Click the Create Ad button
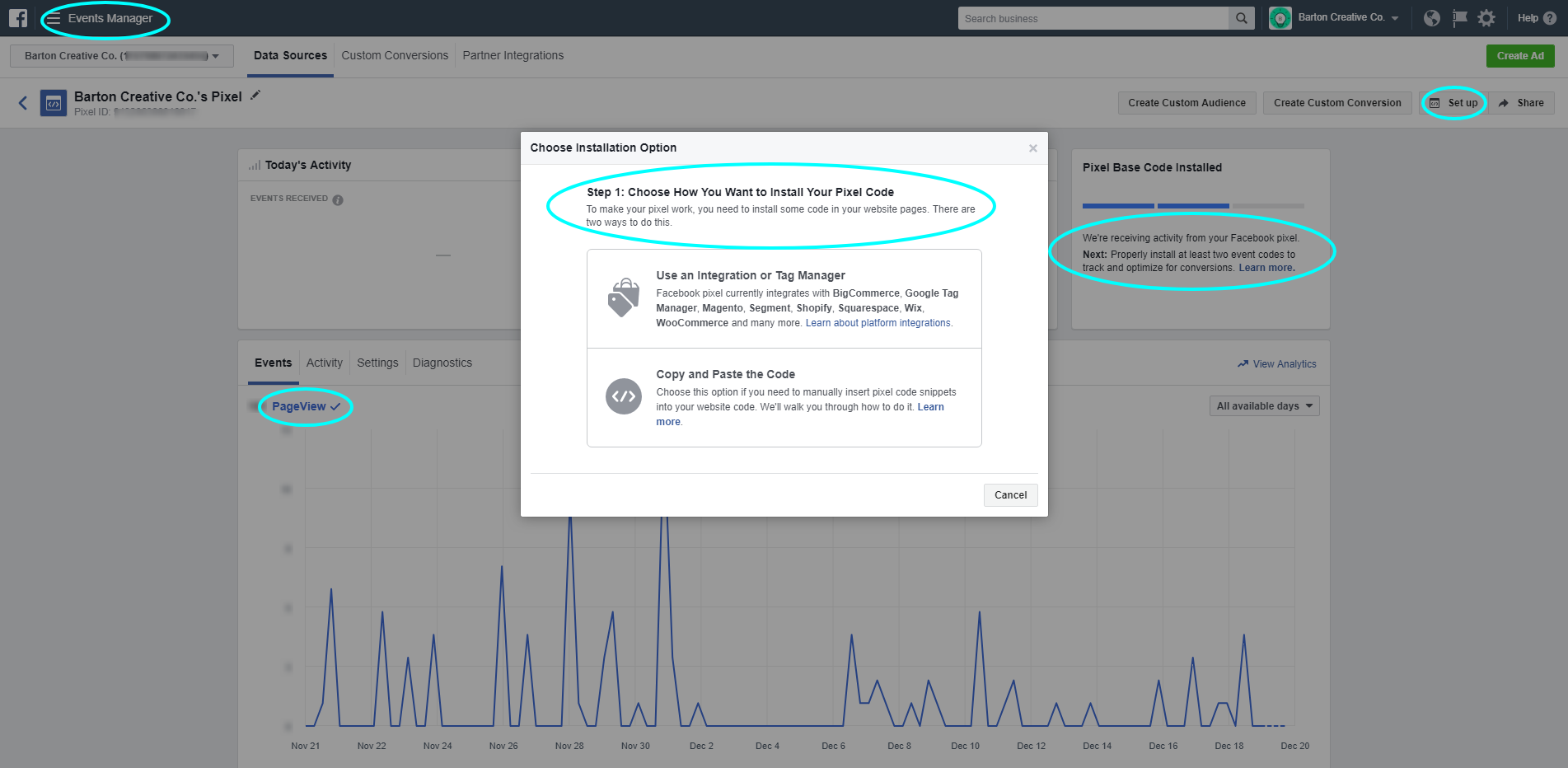Image resolution: width=1568 pixels, height=768 pixels. pos(1520,56)
